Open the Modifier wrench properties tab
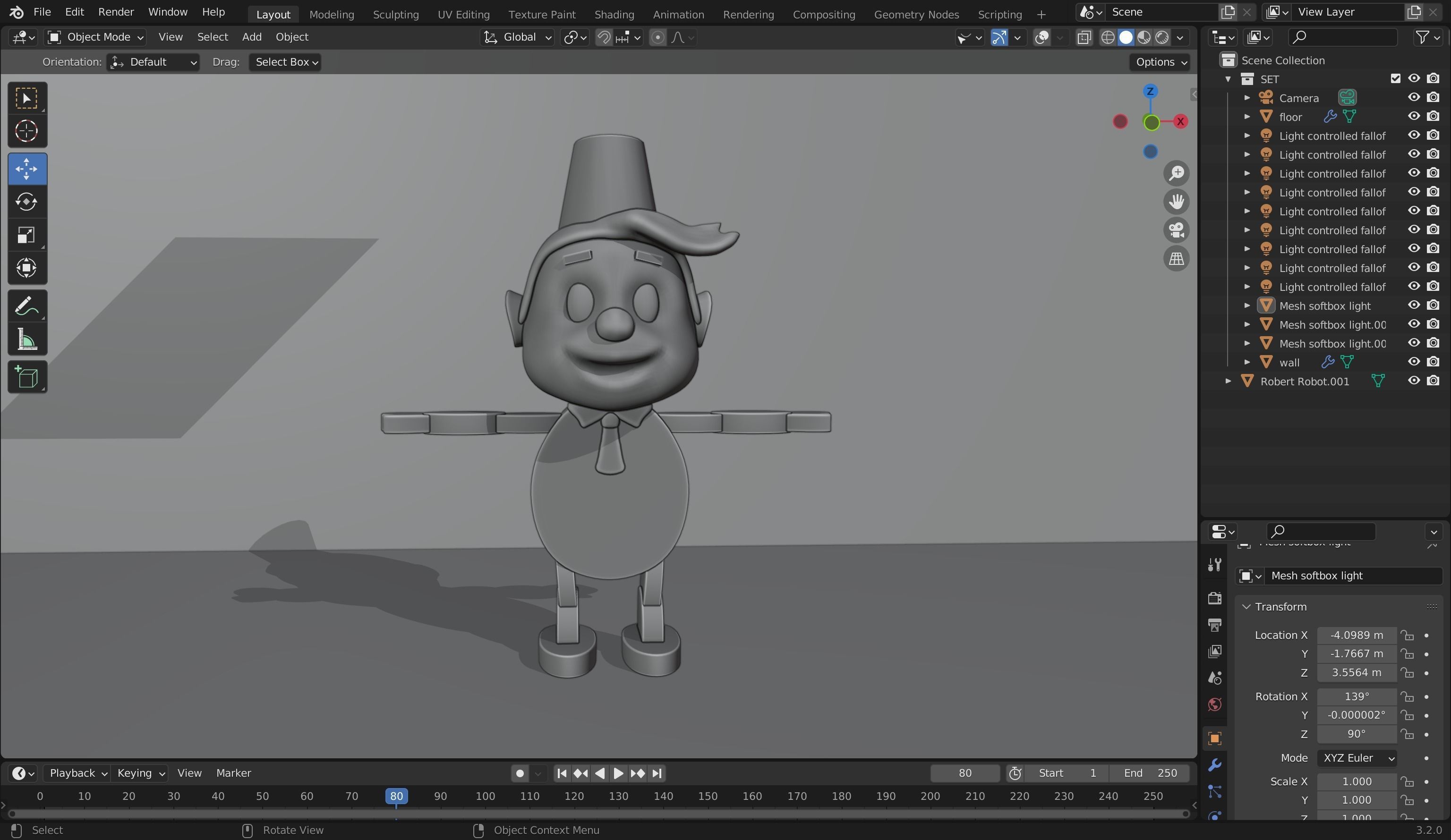This screenshot has width=1451, height=840. (x=1214, y=764)
